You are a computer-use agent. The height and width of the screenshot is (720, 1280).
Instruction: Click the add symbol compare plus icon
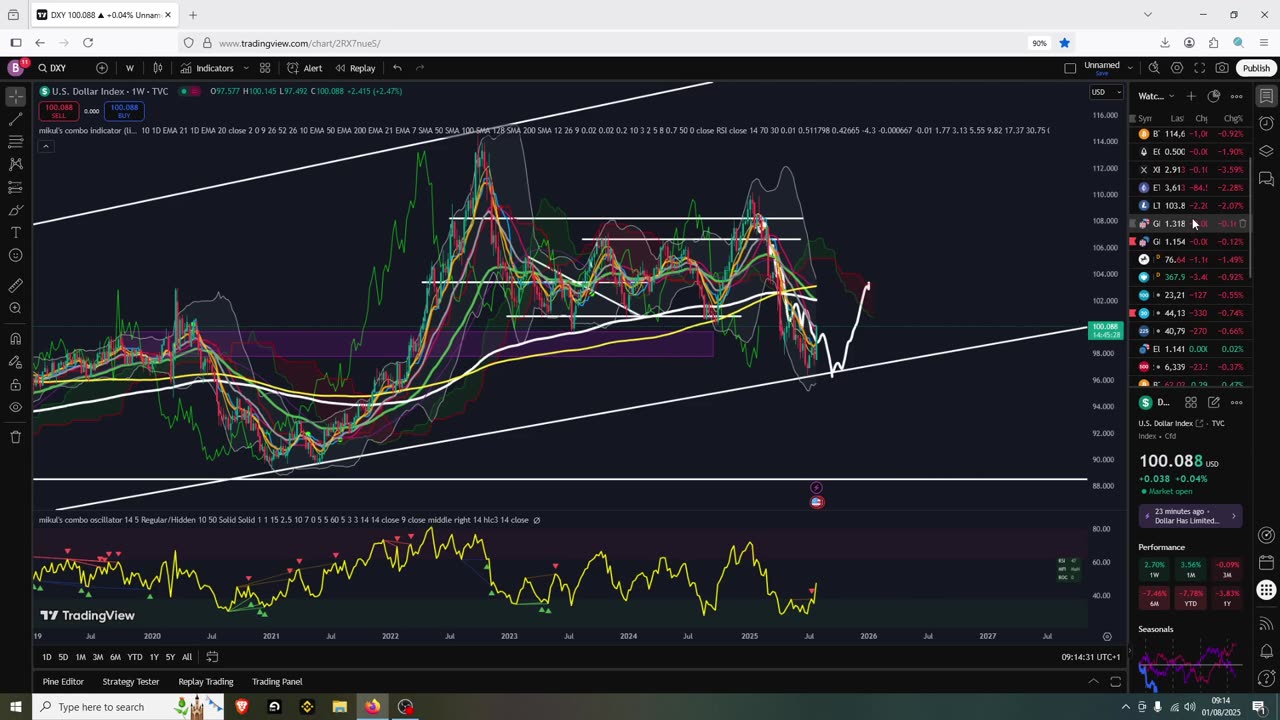(102, 68)
